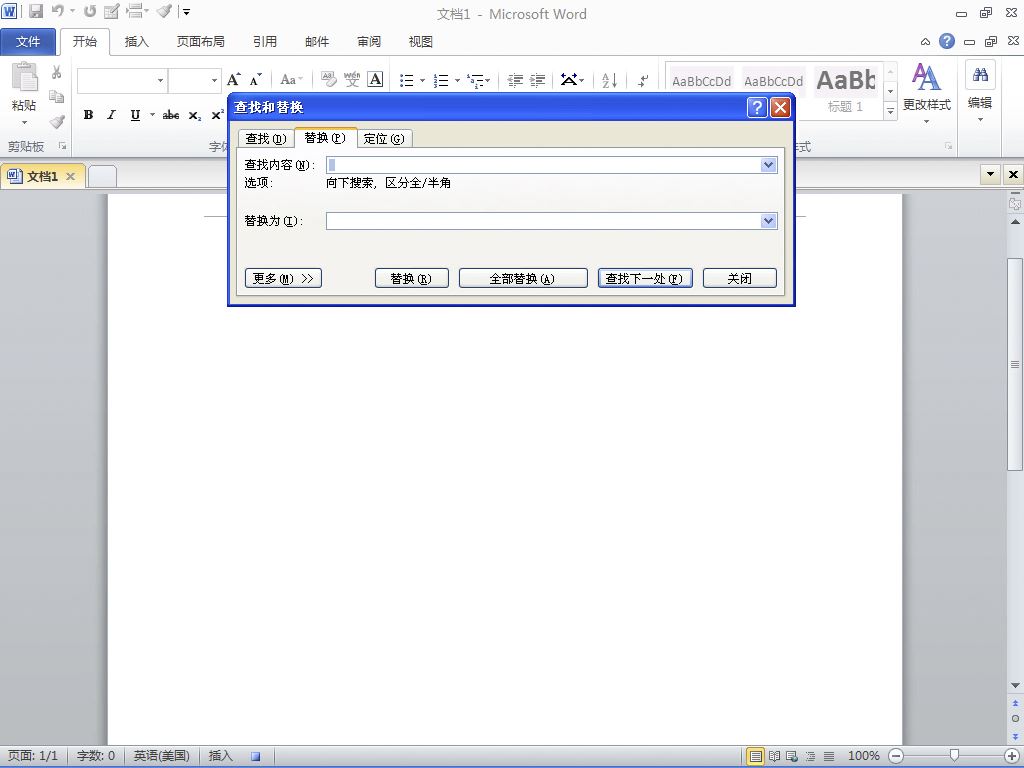Screen dimensions: 1024x768
Task: Switch to Outline view in status bar
Action: pyautogui.click(x=810, y=756)
